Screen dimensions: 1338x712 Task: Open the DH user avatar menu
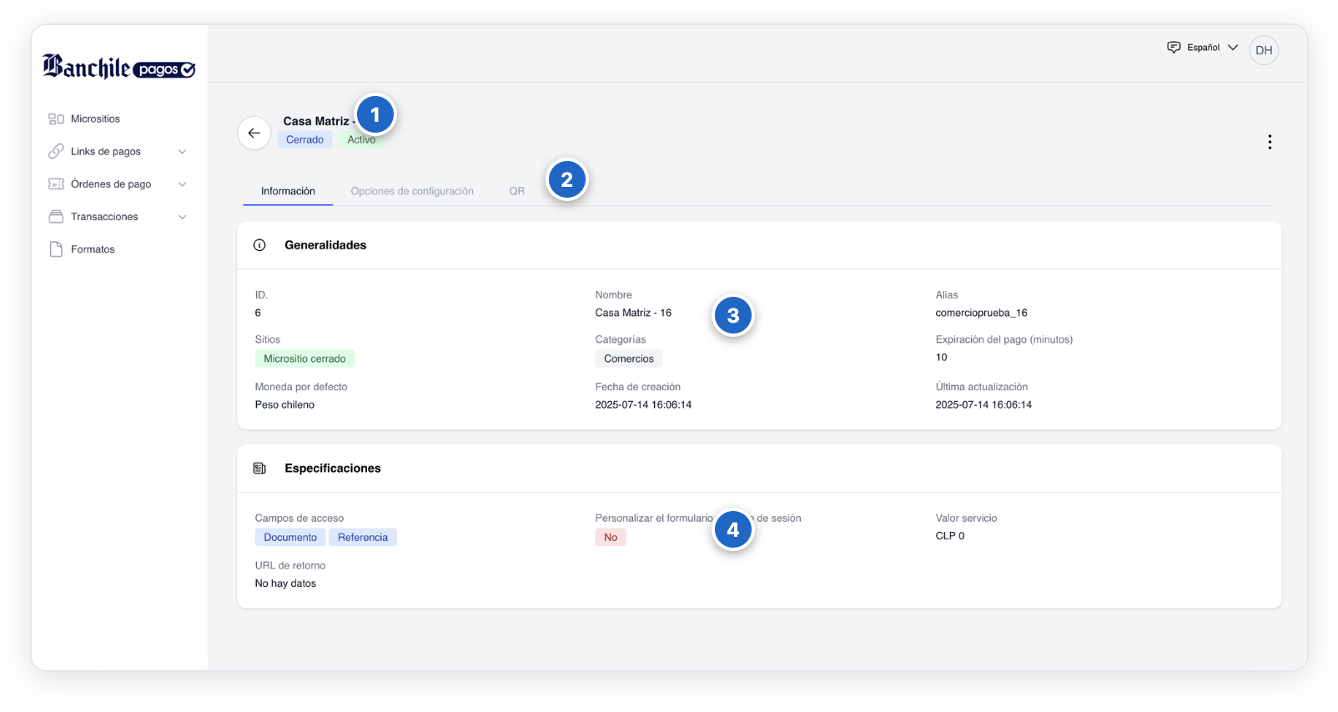click(1264, 50)
